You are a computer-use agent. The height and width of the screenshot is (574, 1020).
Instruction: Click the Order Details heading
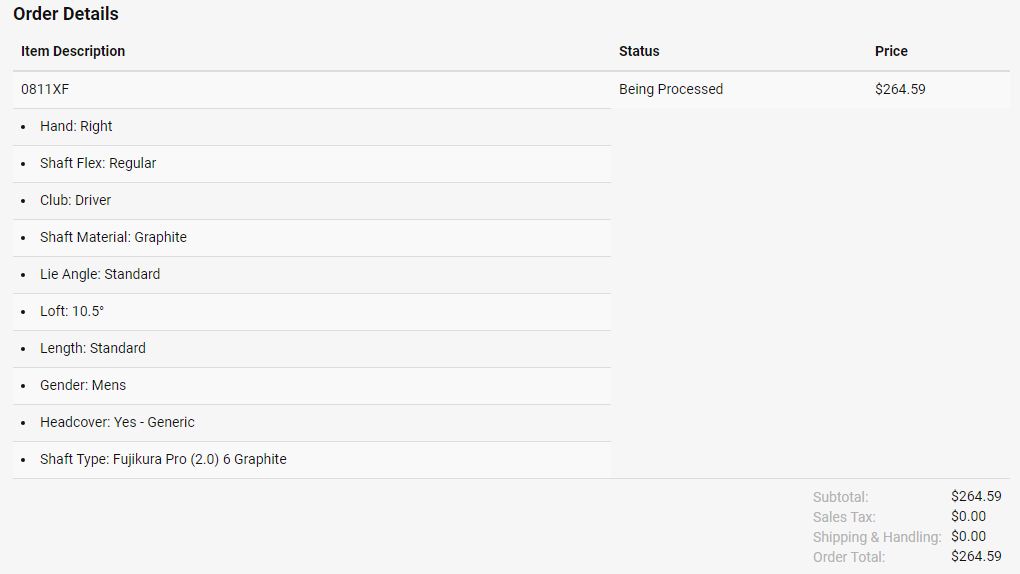click(66, 14)
